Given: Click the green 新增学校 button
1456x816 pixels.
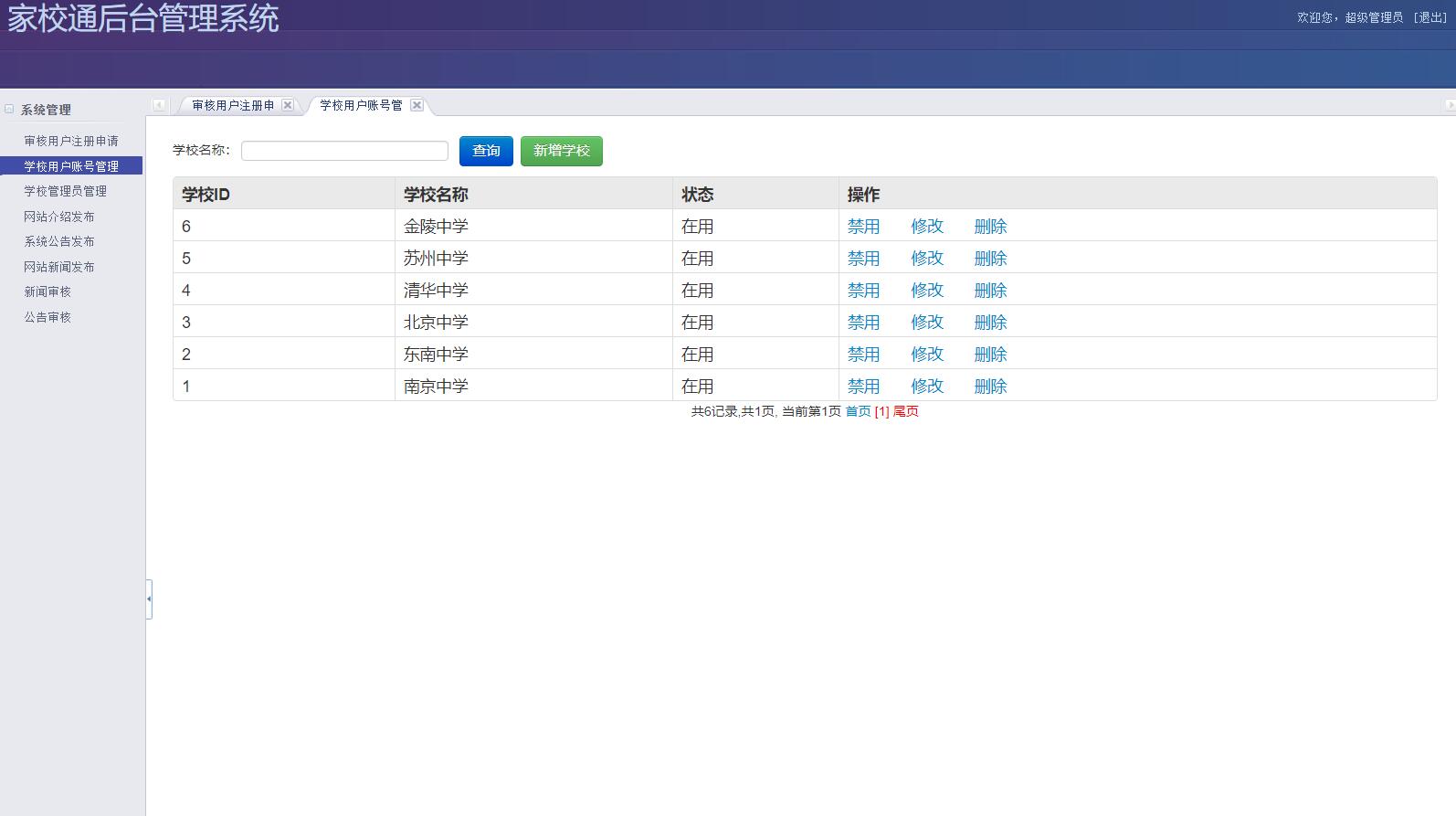Looking at the screenshot, I should [x=561, y=151].
